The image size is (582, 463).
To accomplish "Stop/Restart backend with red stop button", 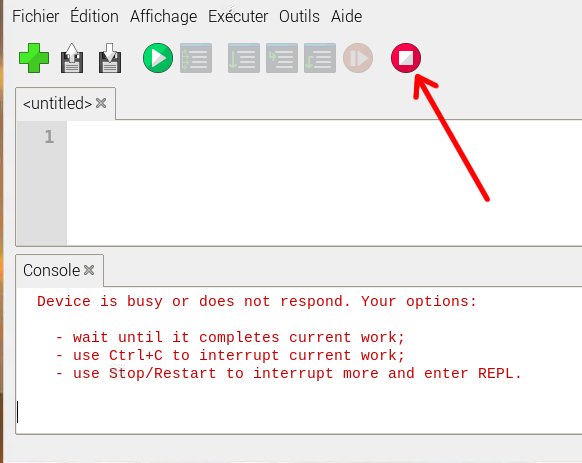I will coord(406,58).
